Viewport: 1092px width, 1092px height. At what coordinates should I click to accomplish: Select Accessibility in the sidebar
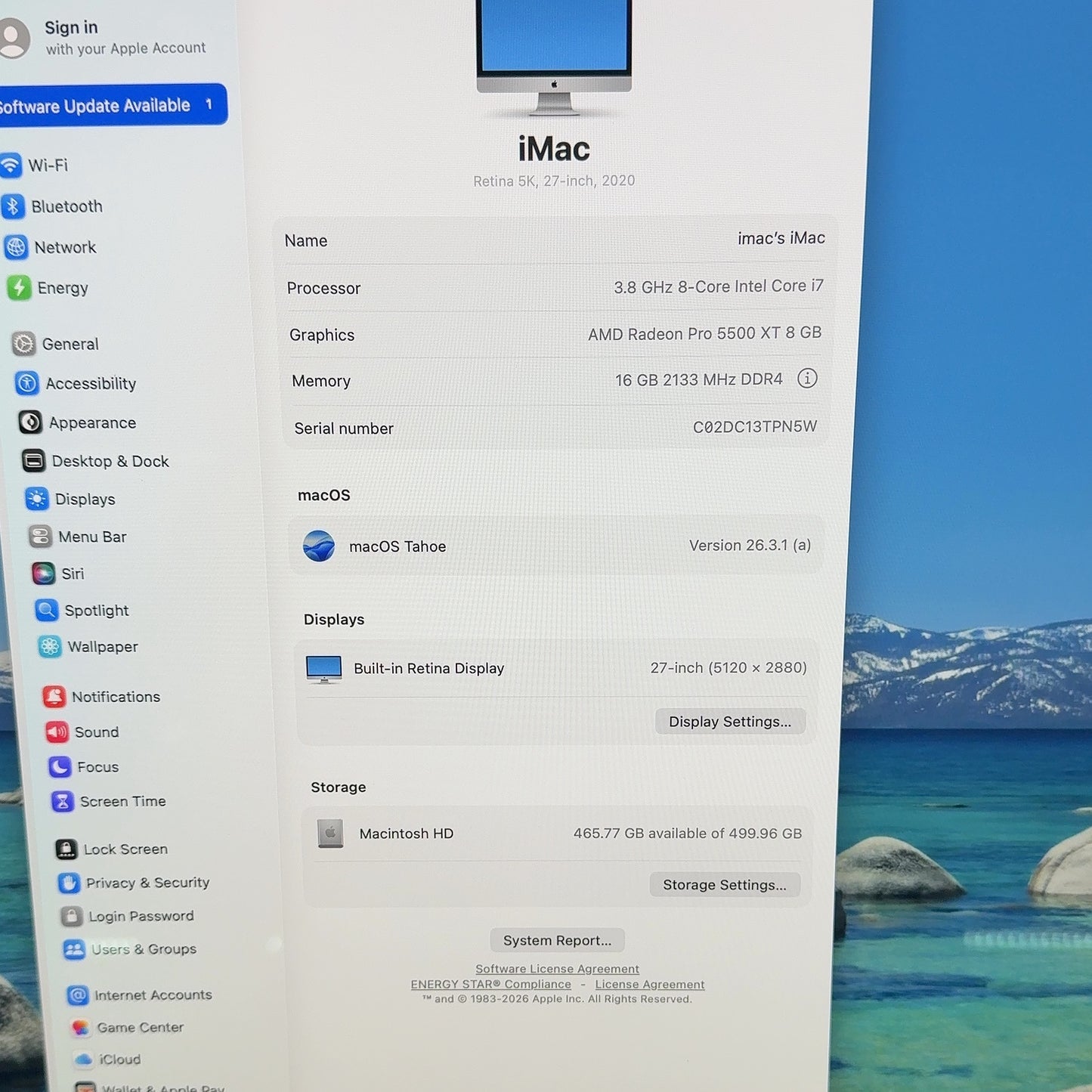pyautogui.click(x=91, y=383)
